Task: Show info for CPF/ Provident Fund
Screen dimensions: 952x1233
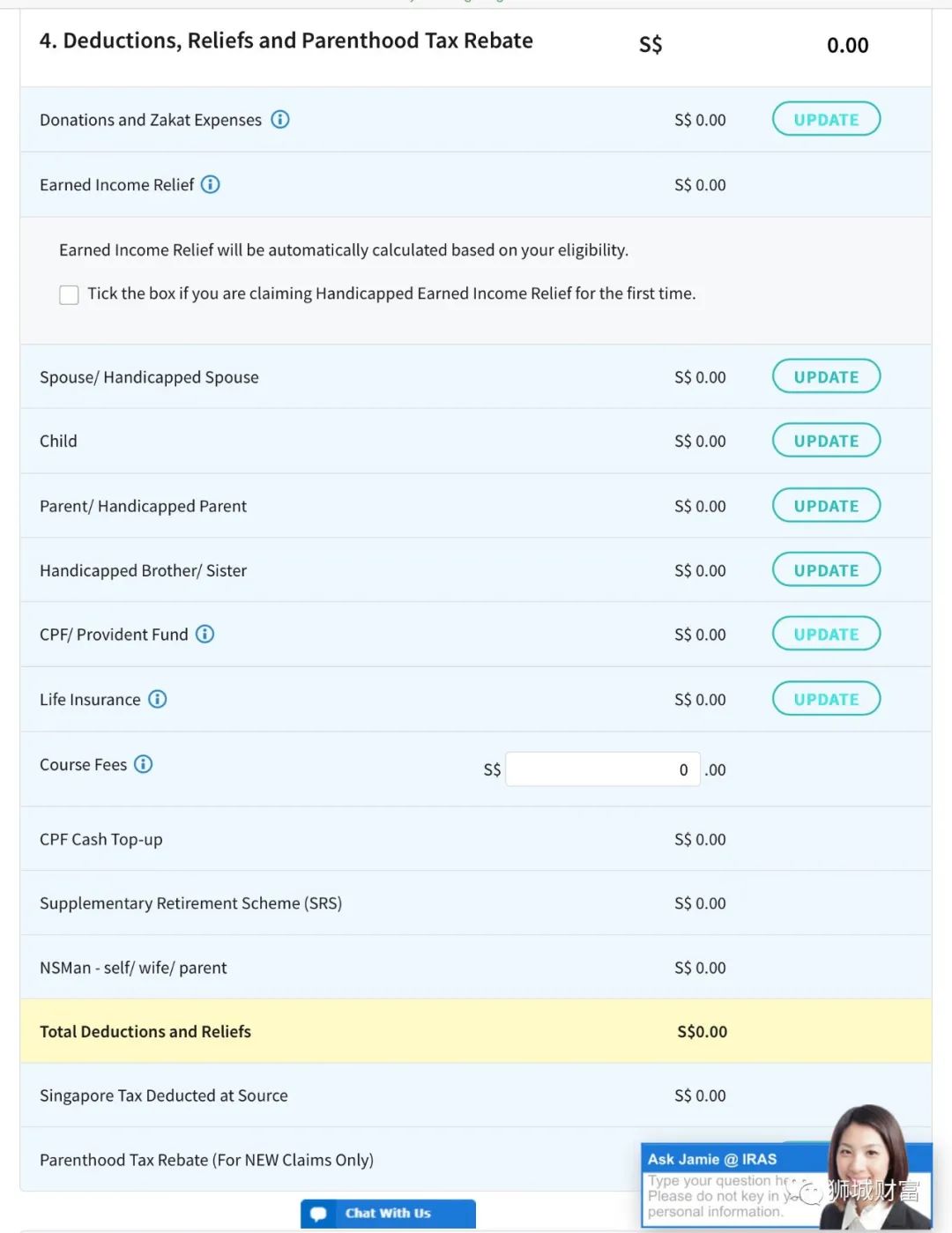Action: click(x=205, y=634)
